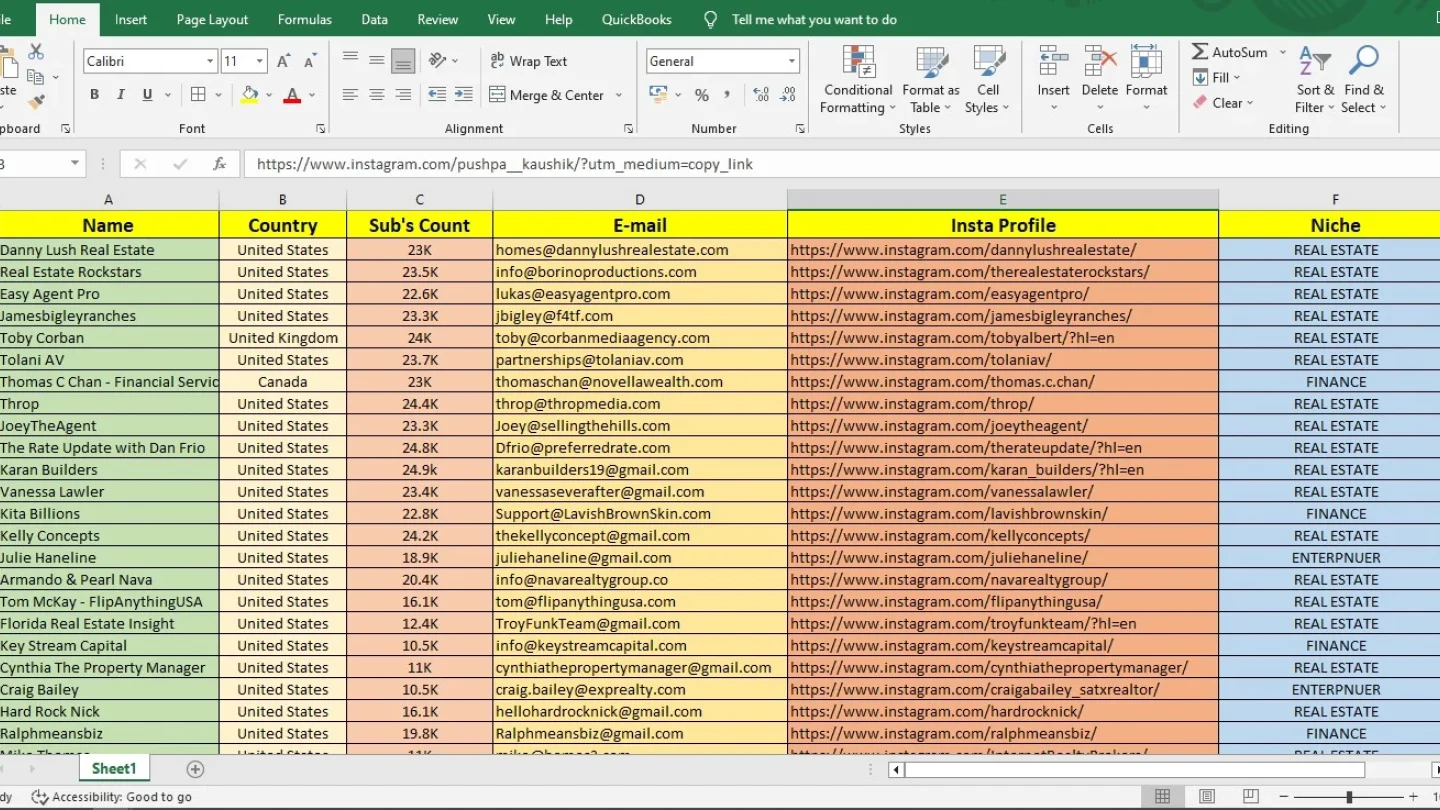1440x810 pixels.
Task: Open Find & Select menu
Action: point(1363,80)
